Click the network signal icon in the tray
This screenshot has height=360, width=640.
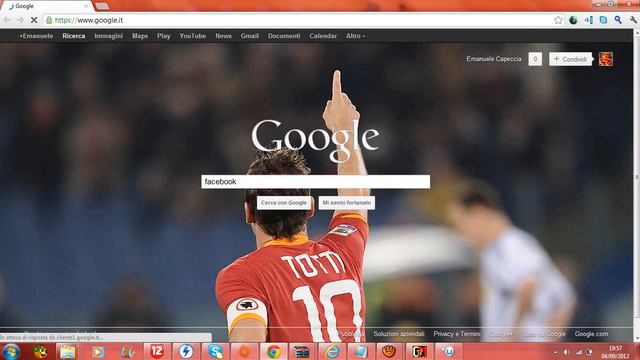click(578, 352)
